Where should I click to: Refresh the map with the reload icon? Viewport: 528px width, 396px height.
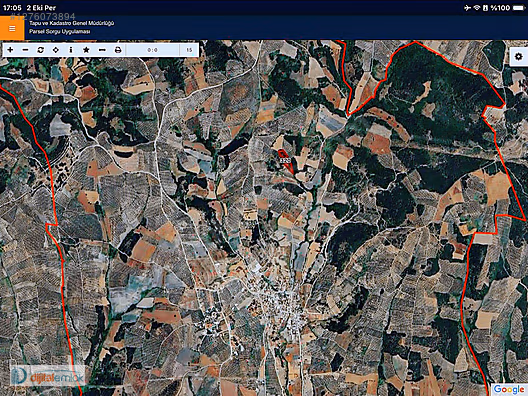coord(40,50)
